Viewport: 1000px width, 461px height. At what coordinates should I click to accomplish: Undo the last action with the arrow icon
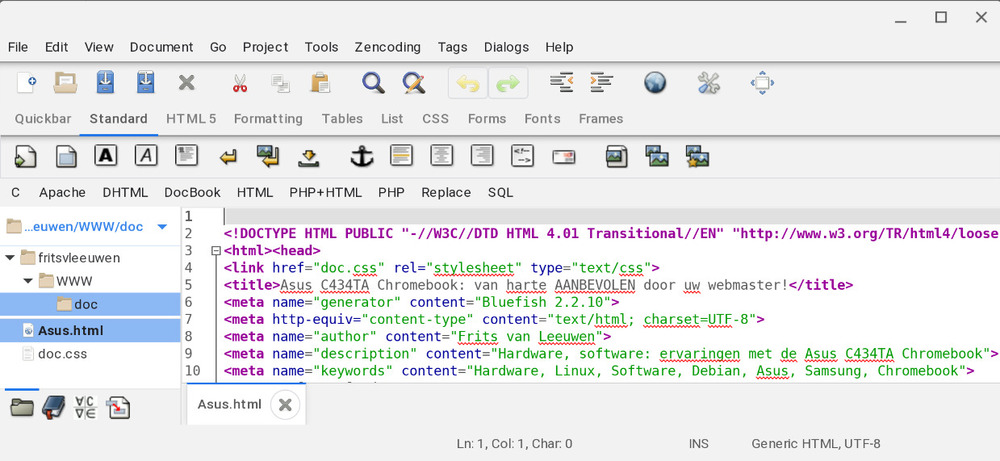pyautogui.click(x=468, y=83)
